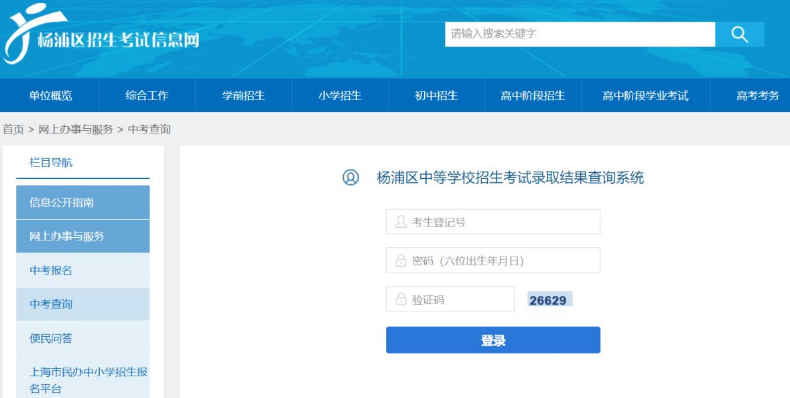Click the 登录 button
This screenshot has width=790, height=398.
[x=493, y=340]
